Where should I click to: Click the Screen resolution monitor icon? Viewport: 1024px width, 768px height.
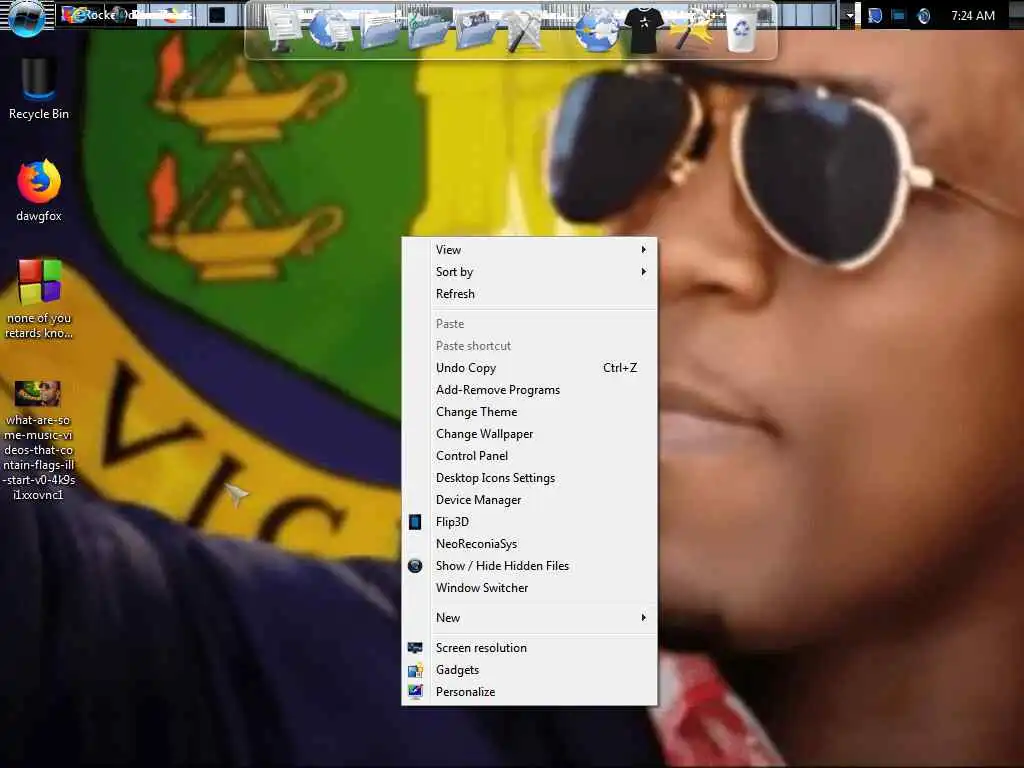click(415, 648)
